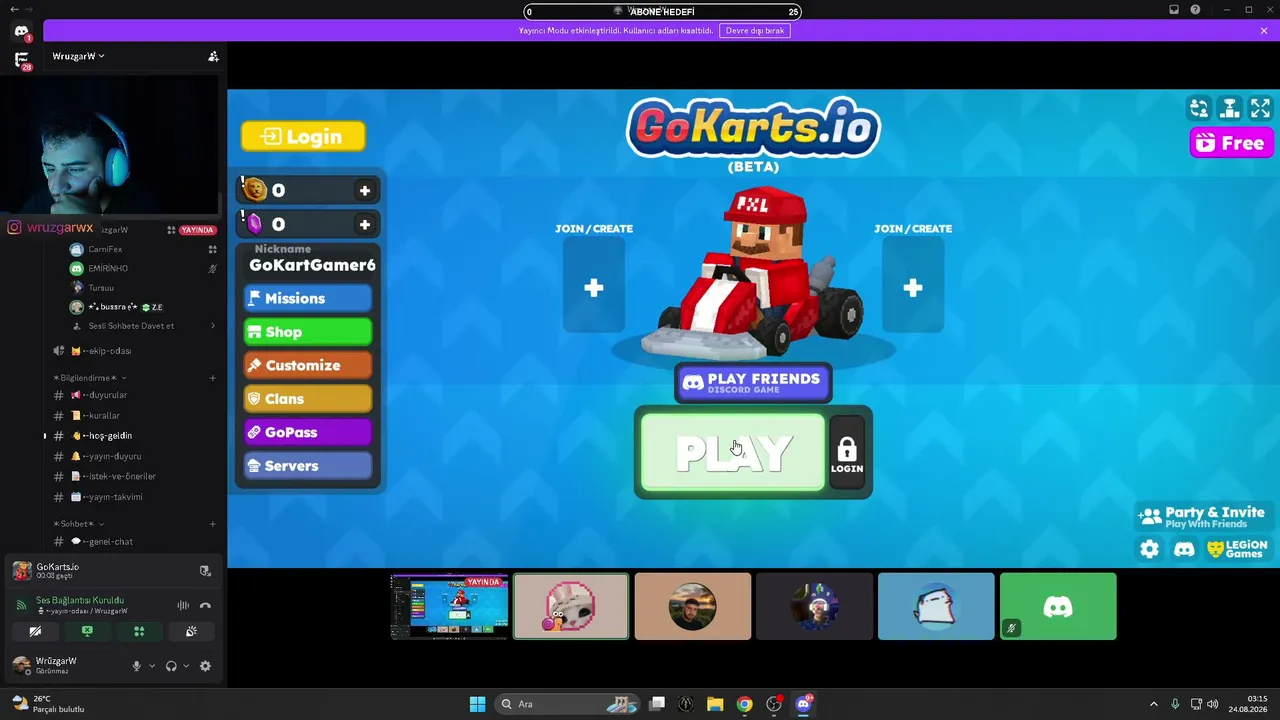Open the GoPass menu
The width and height of the screenshot is (1280, 720).
click(308, 432)
